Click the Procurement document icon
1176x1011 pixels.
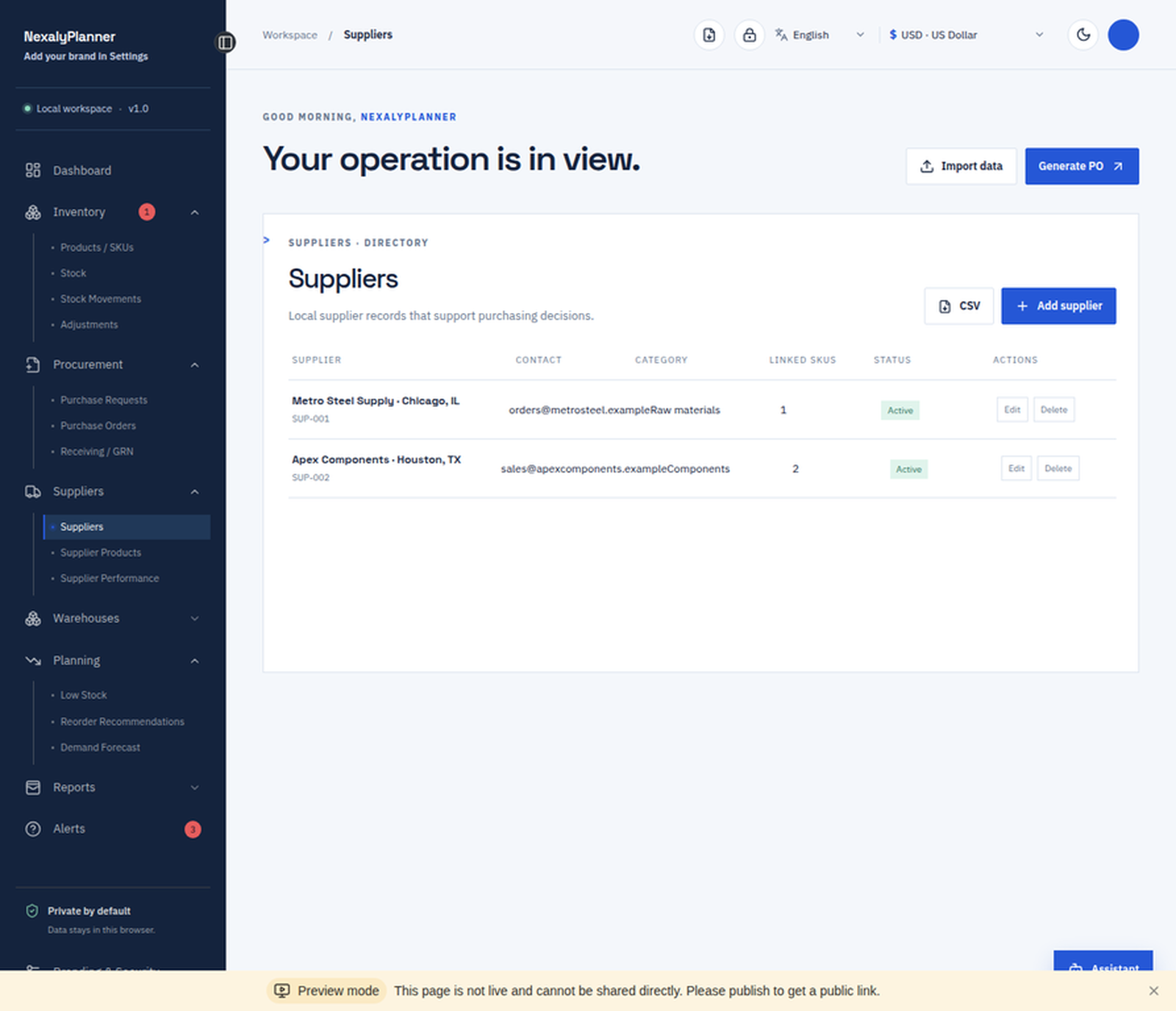click(33, 364)
